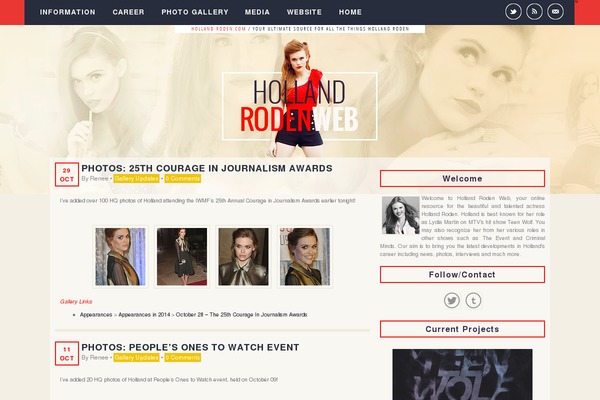Viewport: 600px width, 400px height.
Task: Click author name Renee on the 11 Oct post
Action: (x=99, y=358)
